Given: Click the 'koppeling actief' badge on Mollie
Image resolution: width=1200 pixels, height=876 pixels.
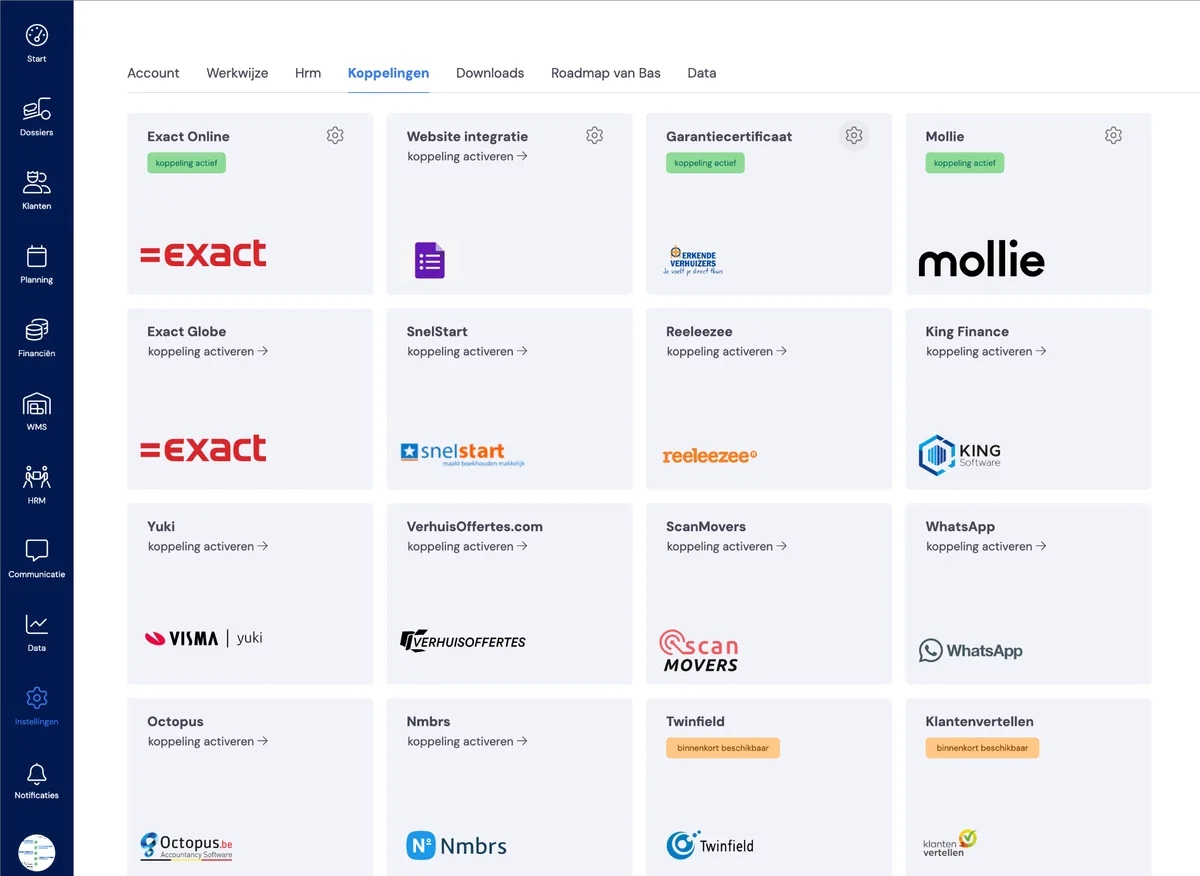Looking at the screenshot, I should pyautogui.click(x=965, y=163).
